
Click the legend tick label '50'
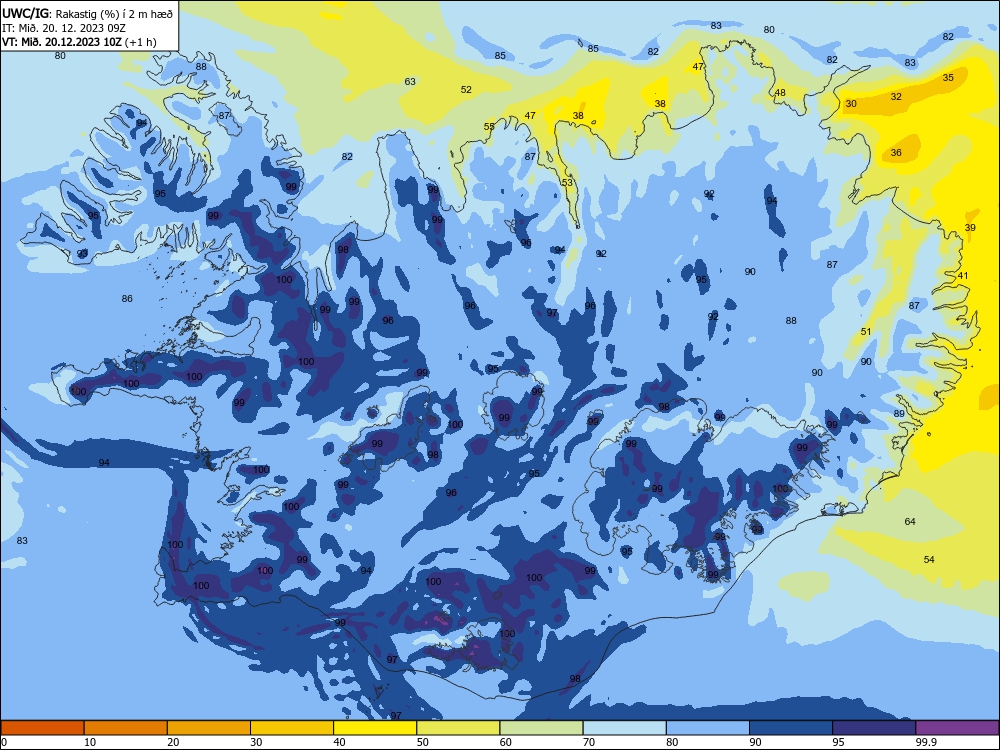[422, 742]
